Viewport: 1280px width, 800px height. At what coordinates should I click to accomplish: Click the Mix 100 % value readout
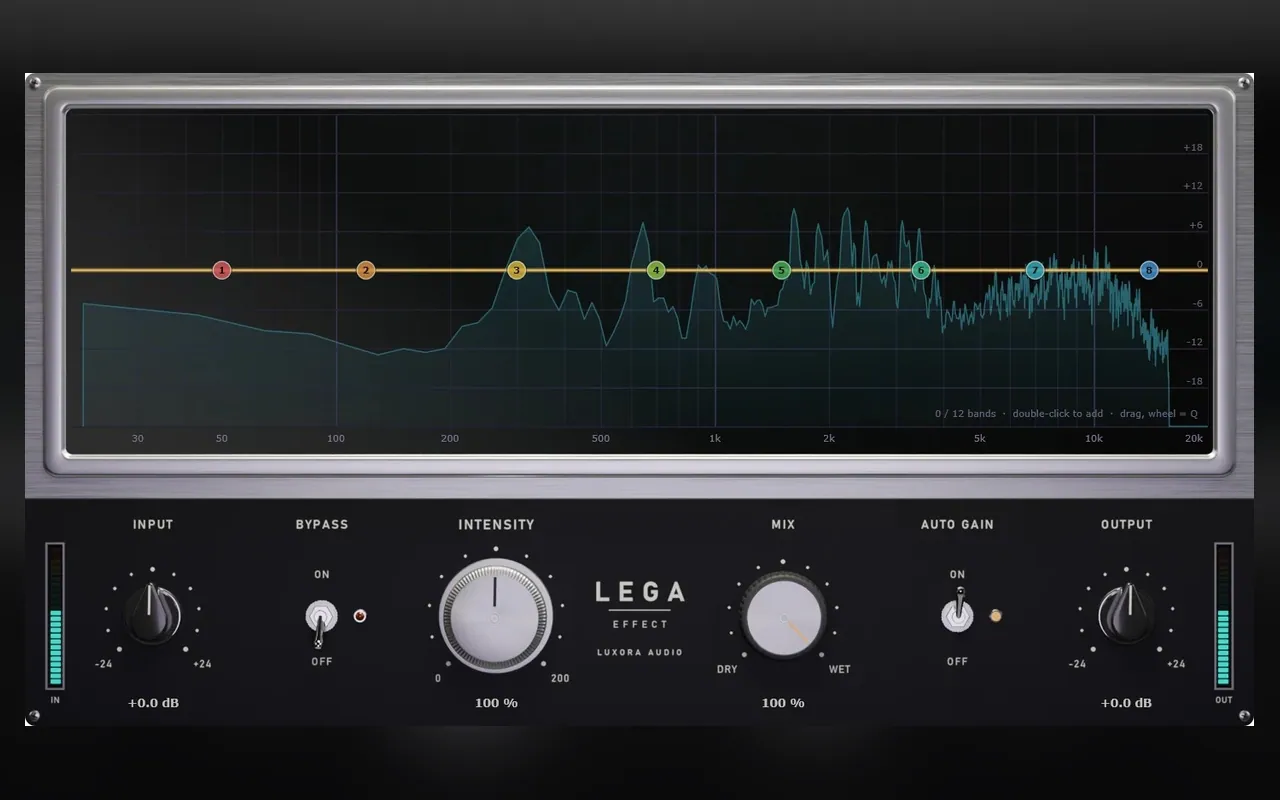(783, 703)
